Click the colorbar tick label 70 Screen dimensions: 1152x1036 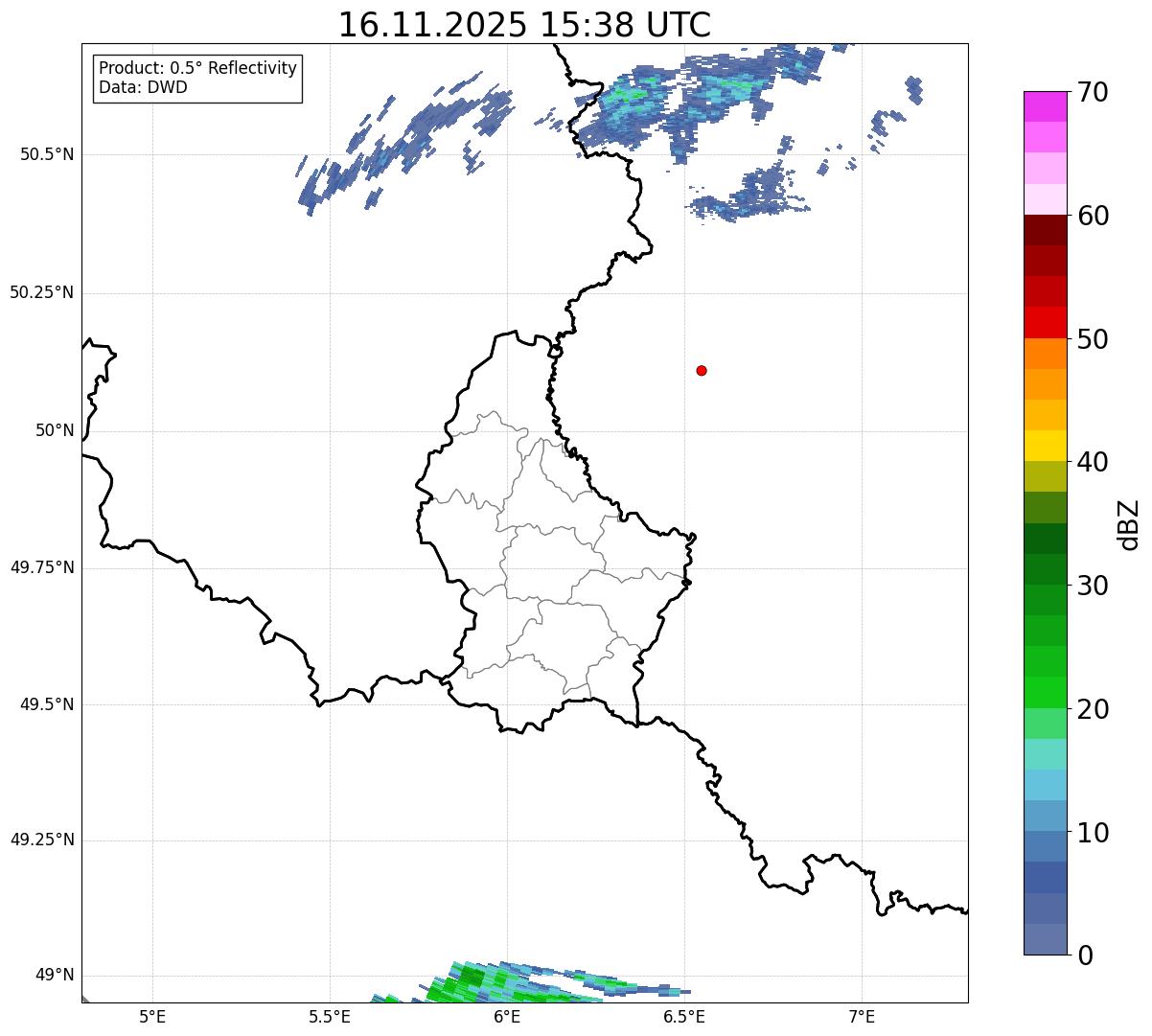[1093, 92]
